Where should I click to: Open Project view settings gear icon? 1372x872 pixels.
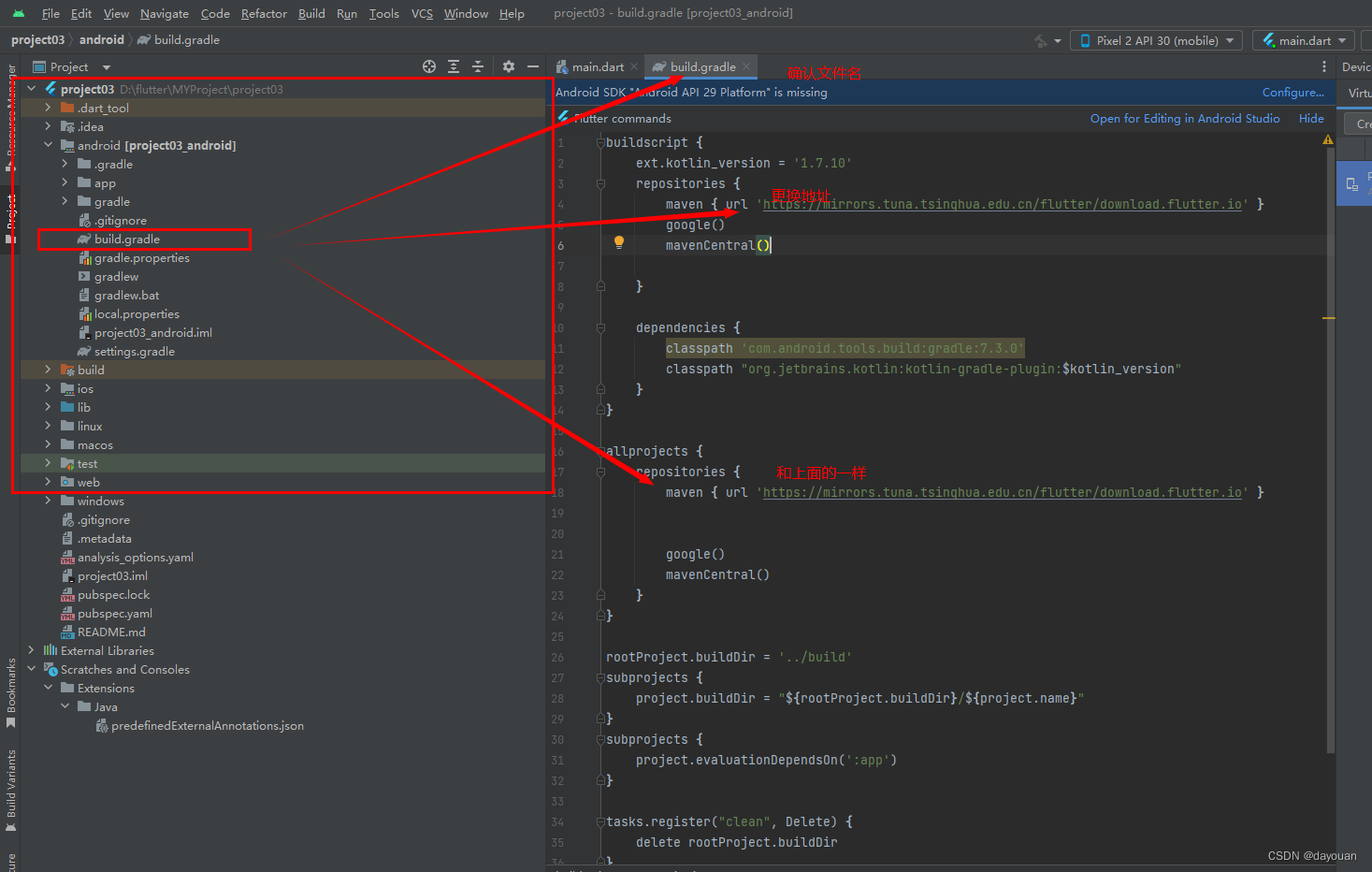coord(507,66)
